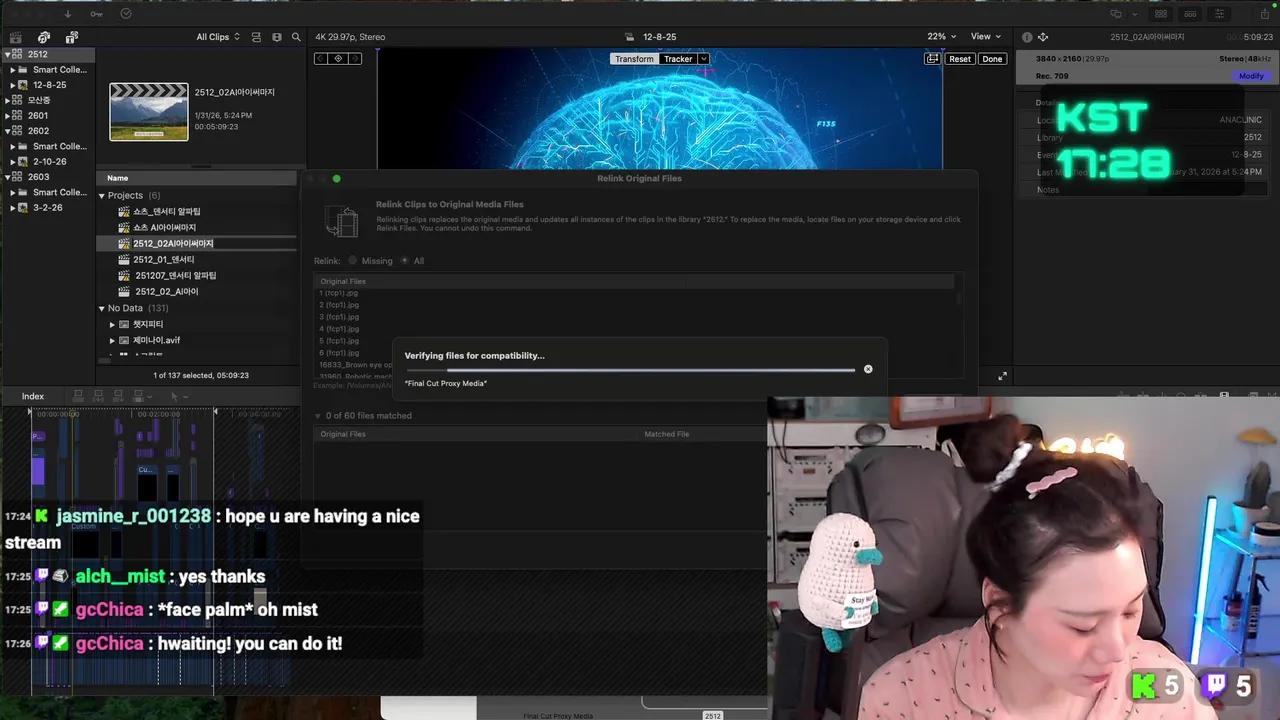Open the Import Media arrow icon
Screen dimensions: 1280x720
[x=68, y=14]
